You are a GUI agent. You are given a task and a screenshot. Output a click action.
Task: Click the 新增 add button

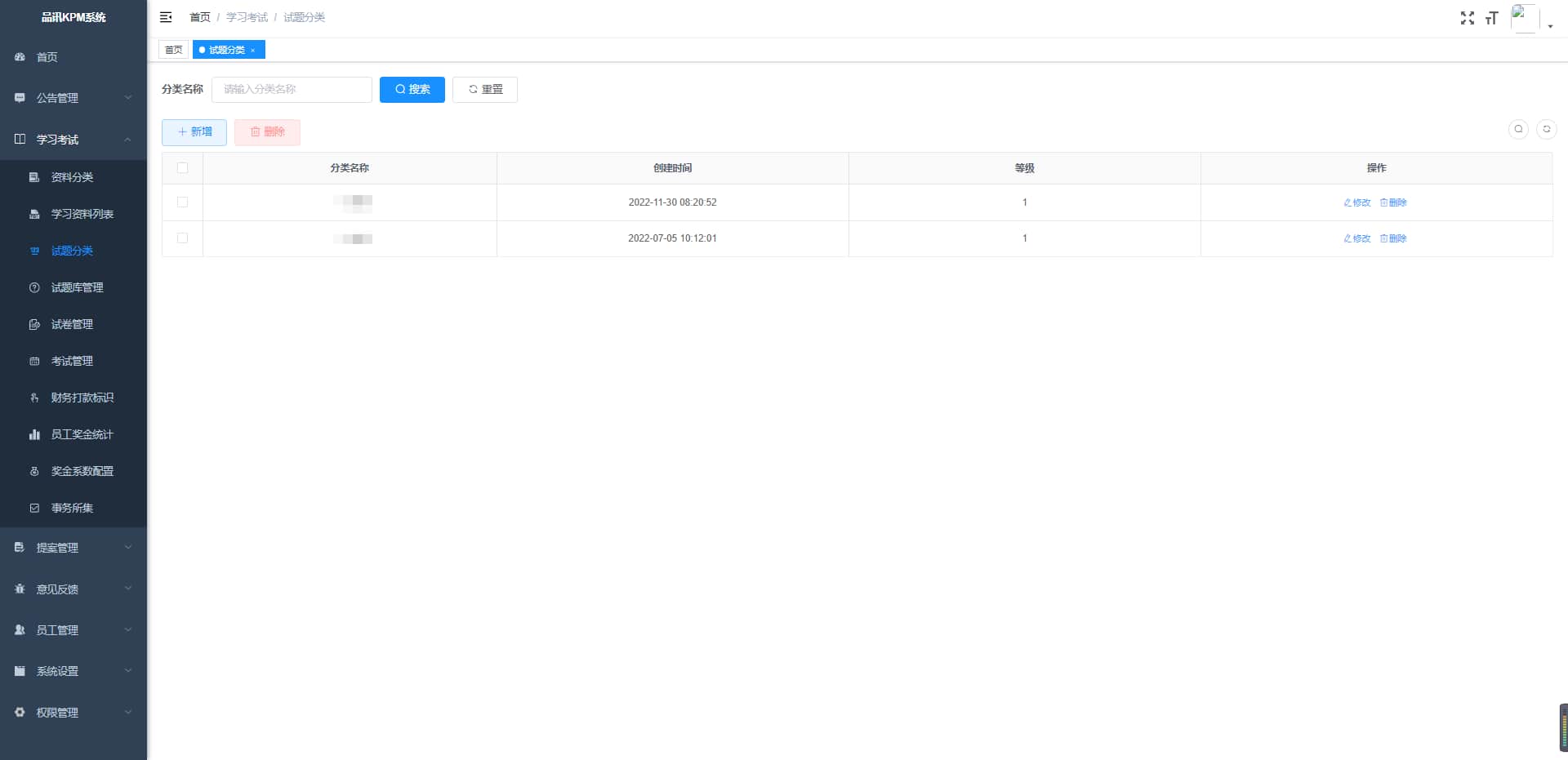194,132
